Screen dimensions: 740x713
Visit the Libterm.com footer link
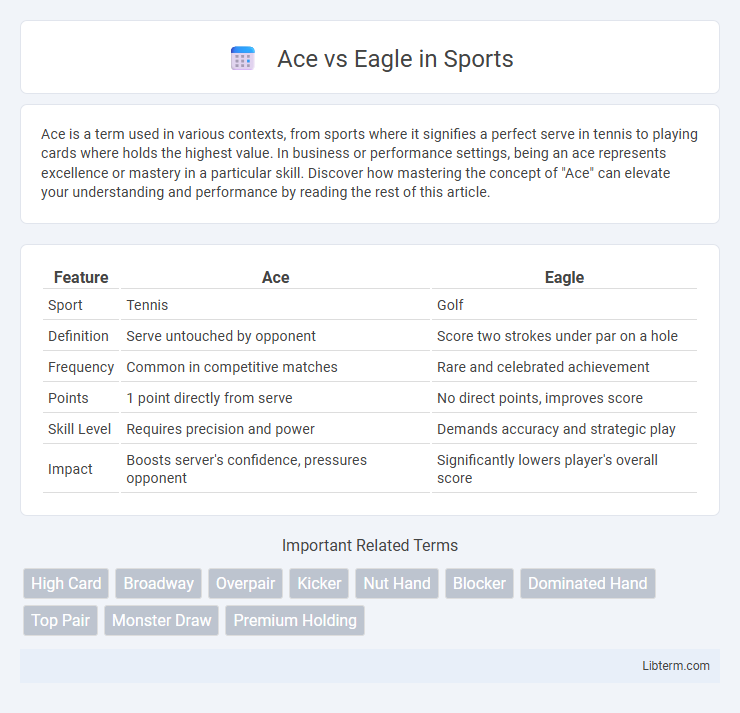(675, 665)
